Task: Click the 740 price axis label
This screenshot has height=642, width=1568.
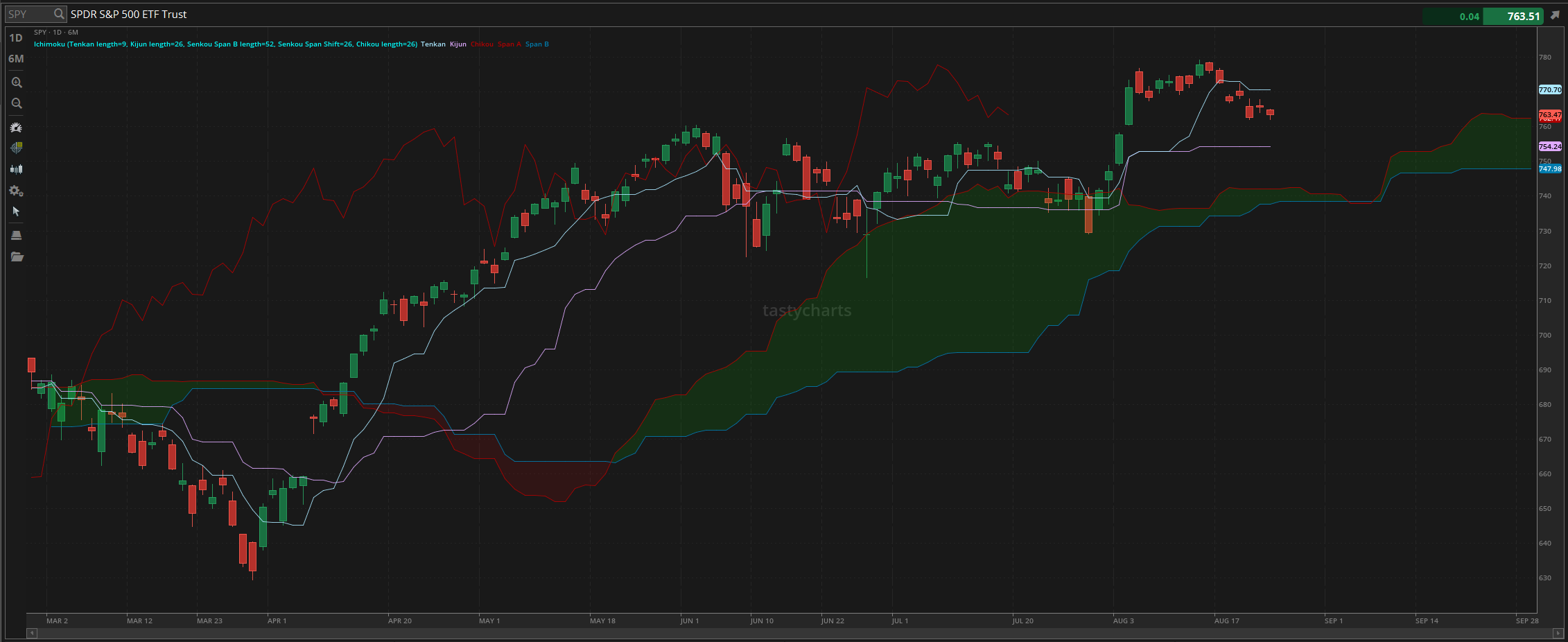Action: coord(1545,196)
